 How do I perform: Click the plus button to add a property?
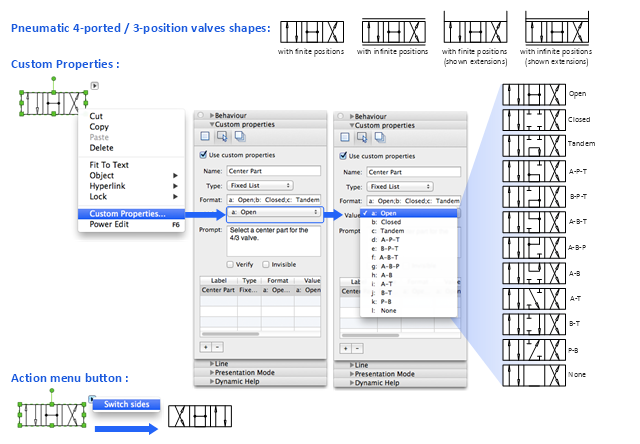[x=205, y=347]
